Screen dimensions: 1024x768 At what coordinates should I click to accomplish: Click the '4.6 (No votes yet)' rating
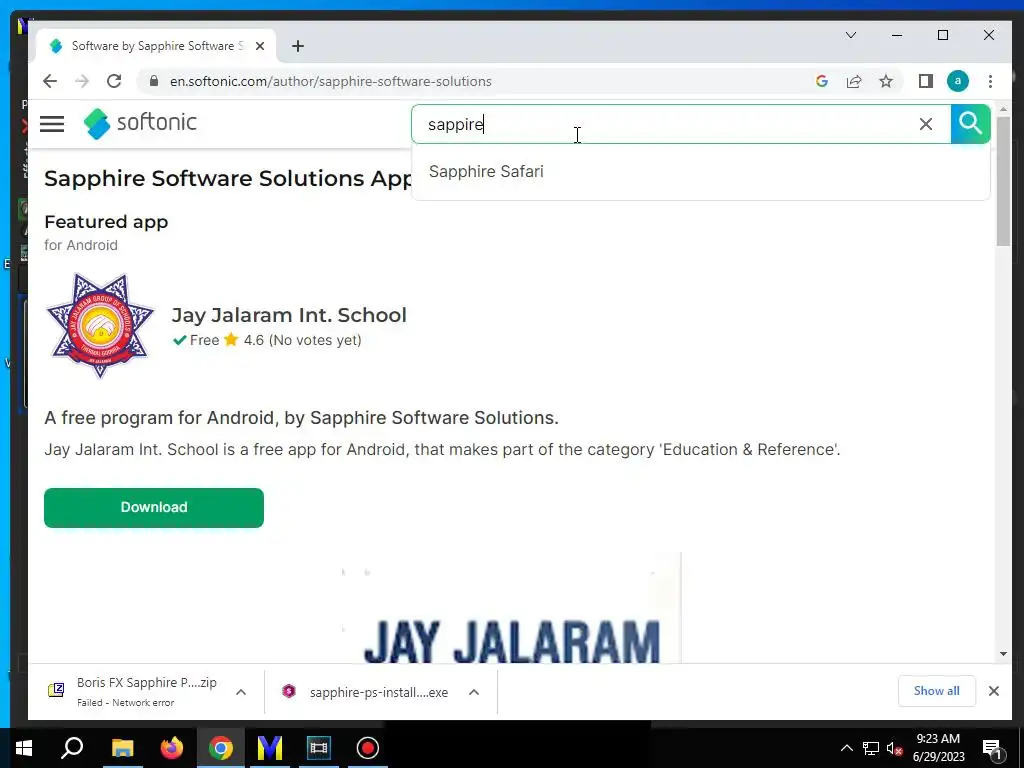(x=302, y=340)
